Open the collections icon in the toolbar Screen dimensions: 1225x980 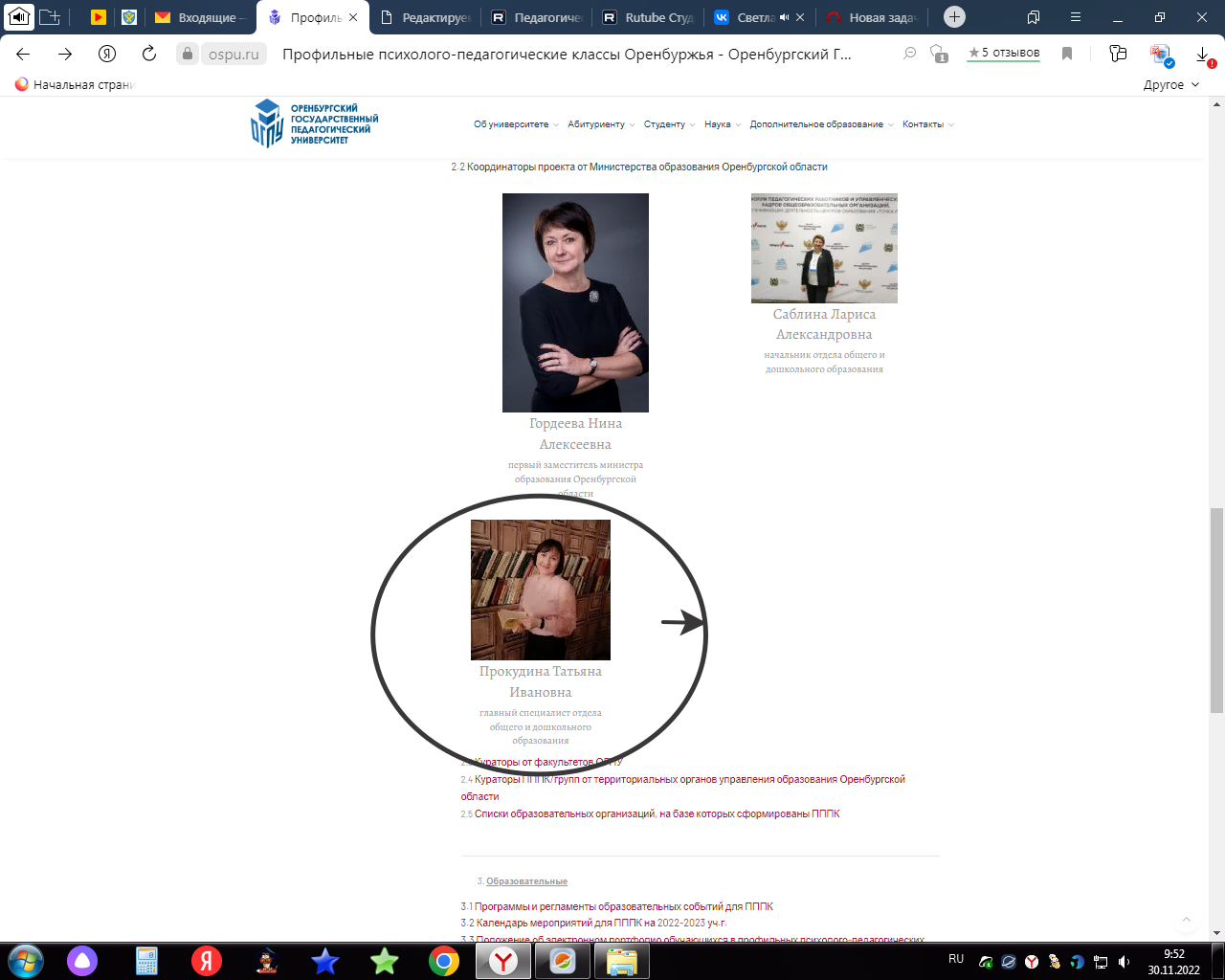(1118, 54)
